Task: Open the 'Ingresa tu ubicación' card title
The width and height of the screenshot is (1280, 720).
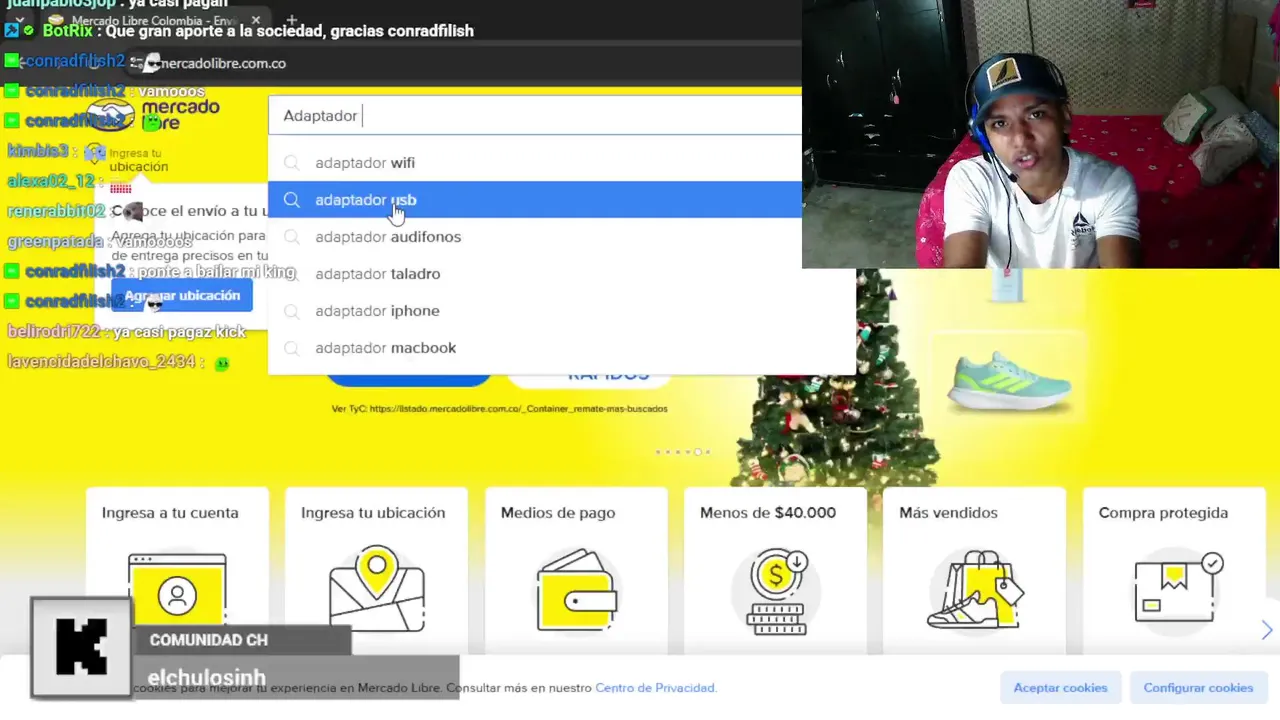Action: [x=373, y=513]
